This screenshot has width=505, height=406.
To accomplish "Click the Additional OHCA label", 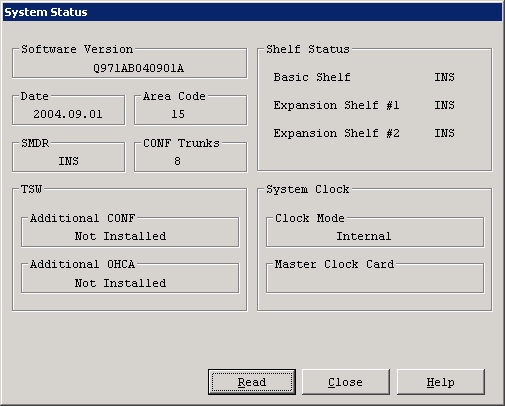I will click(83, 264).
